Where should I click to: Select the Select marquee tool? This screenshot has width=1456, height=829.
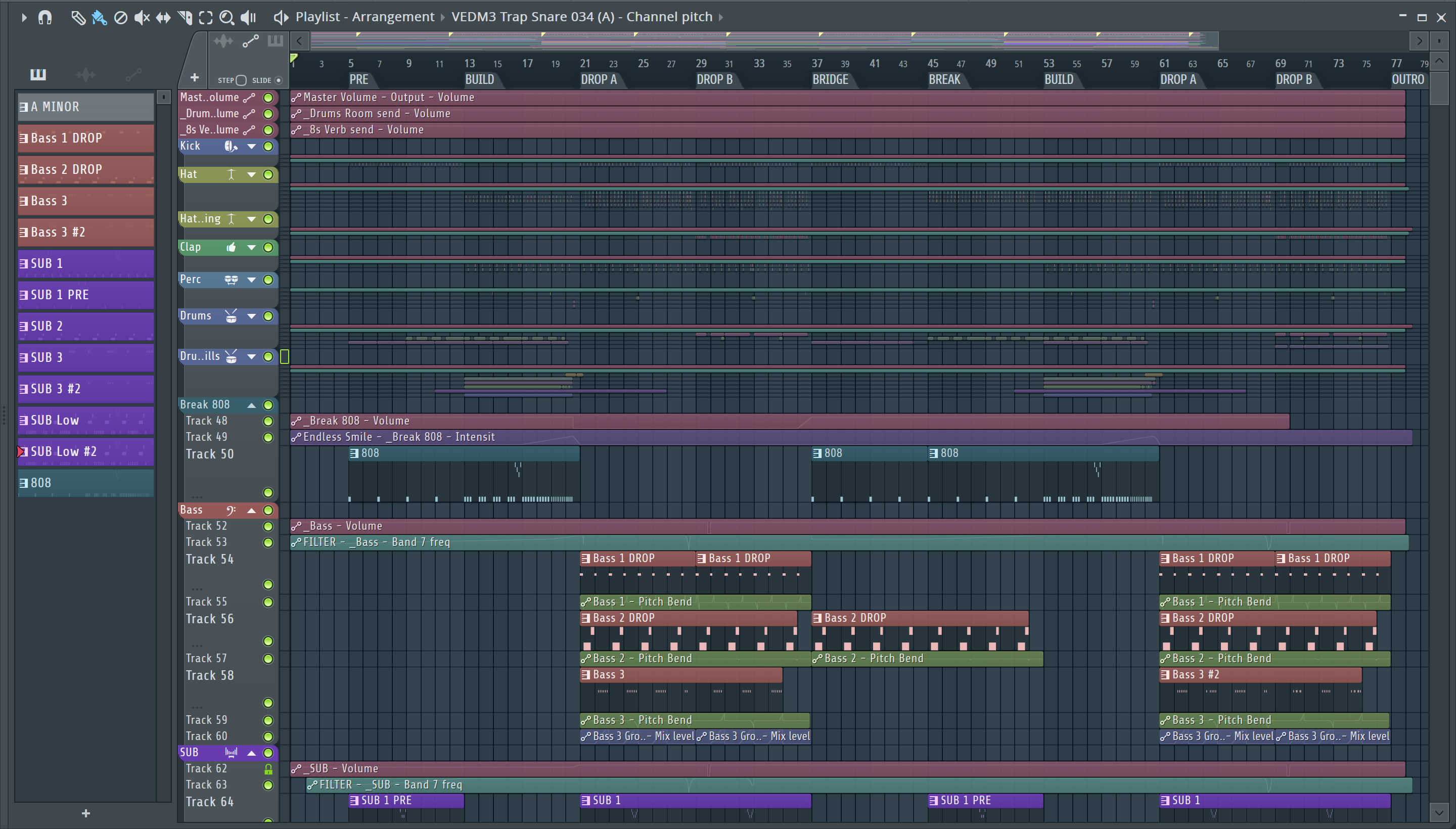pos(206,18)
